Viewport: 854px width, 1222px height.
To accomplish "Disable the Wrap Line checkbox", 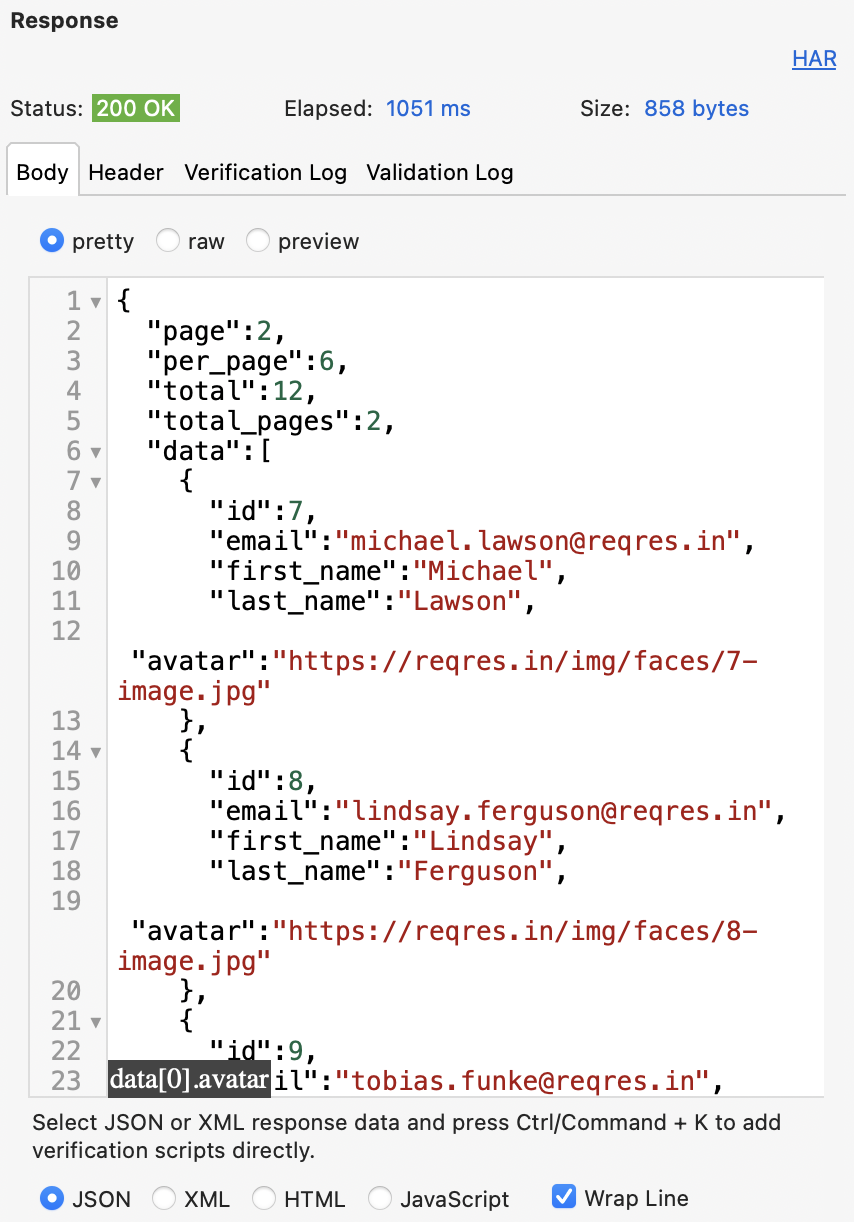I will click(564, 1197).
